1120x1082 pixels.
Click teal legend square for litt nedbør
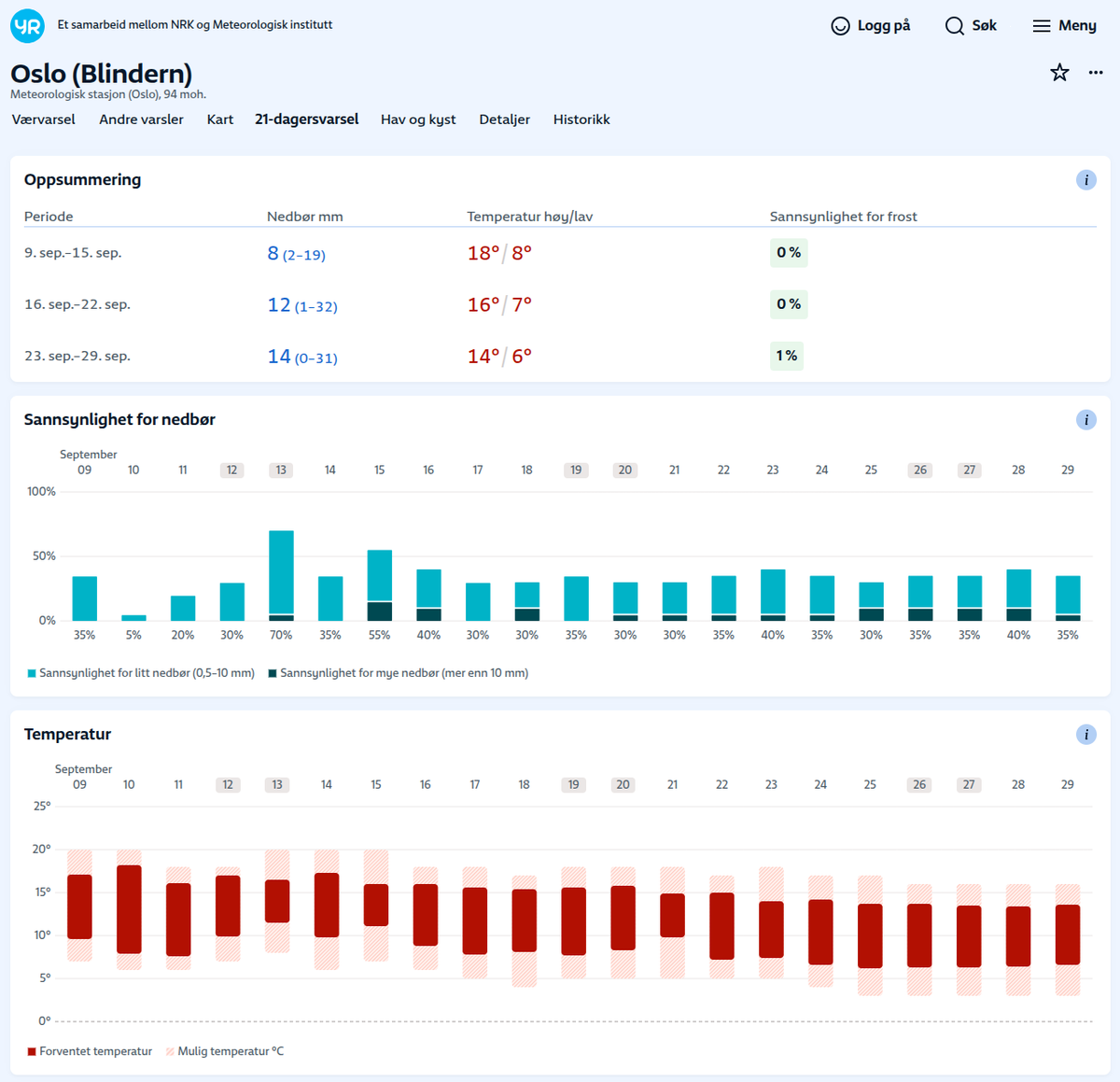pyautogui.click(x=32, y=673)
